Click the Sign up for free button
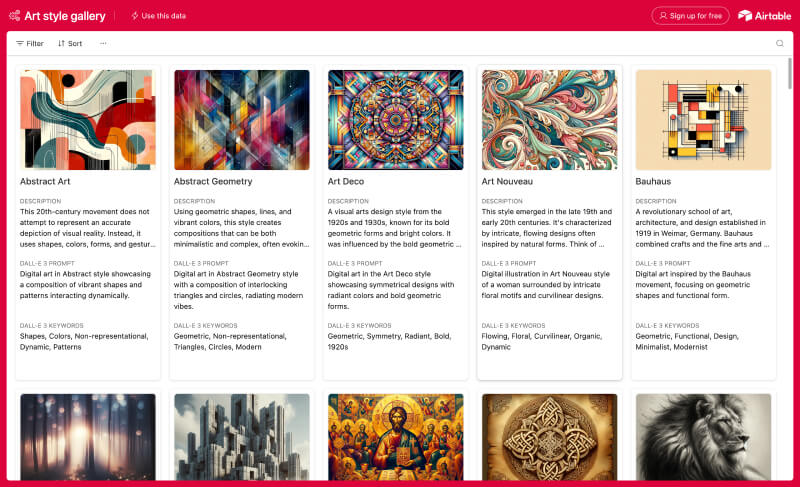Screen dimensions: 800x487 click(x=690, y=15)
